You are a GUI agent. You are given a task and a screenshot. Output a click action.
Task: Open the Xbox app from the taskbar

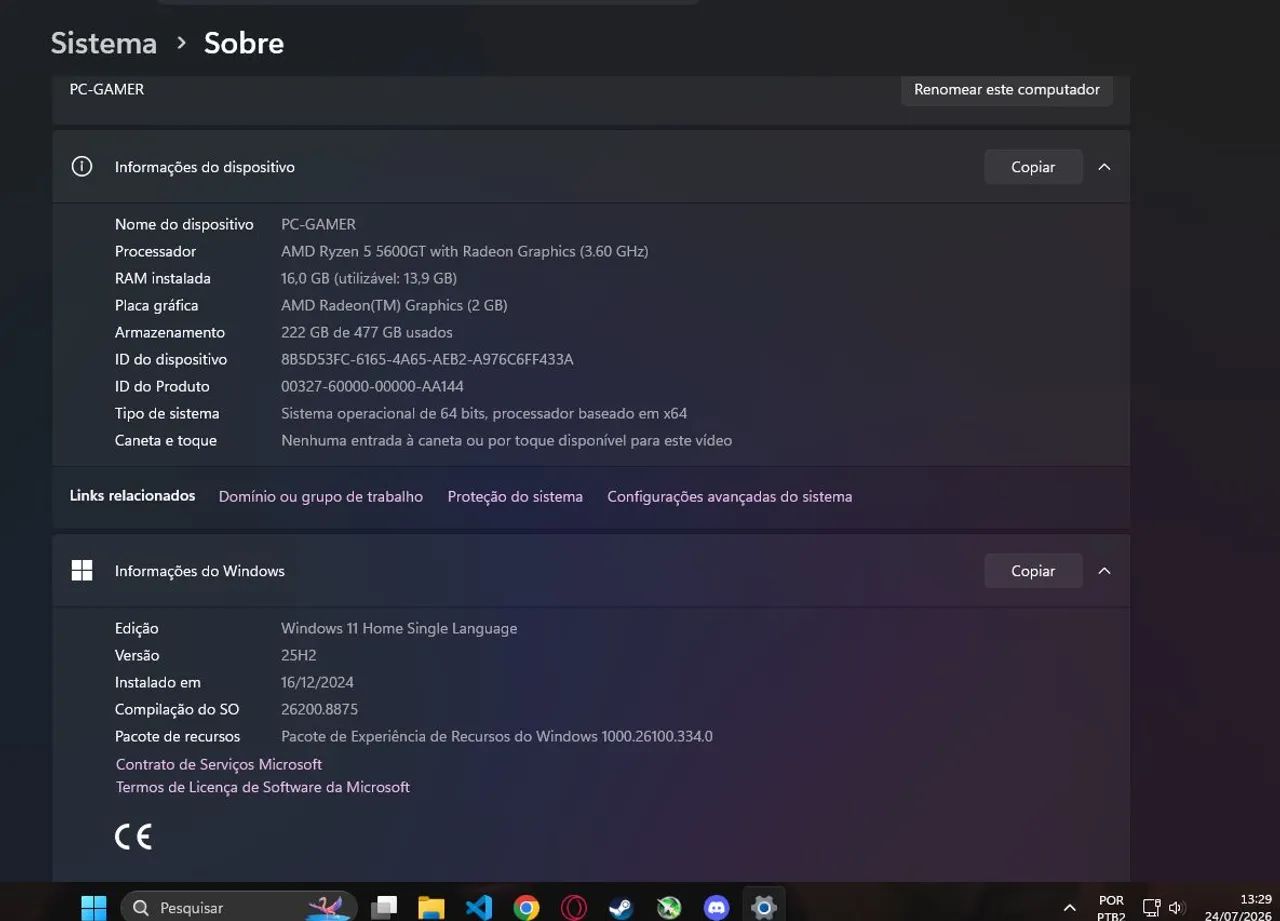669,907
